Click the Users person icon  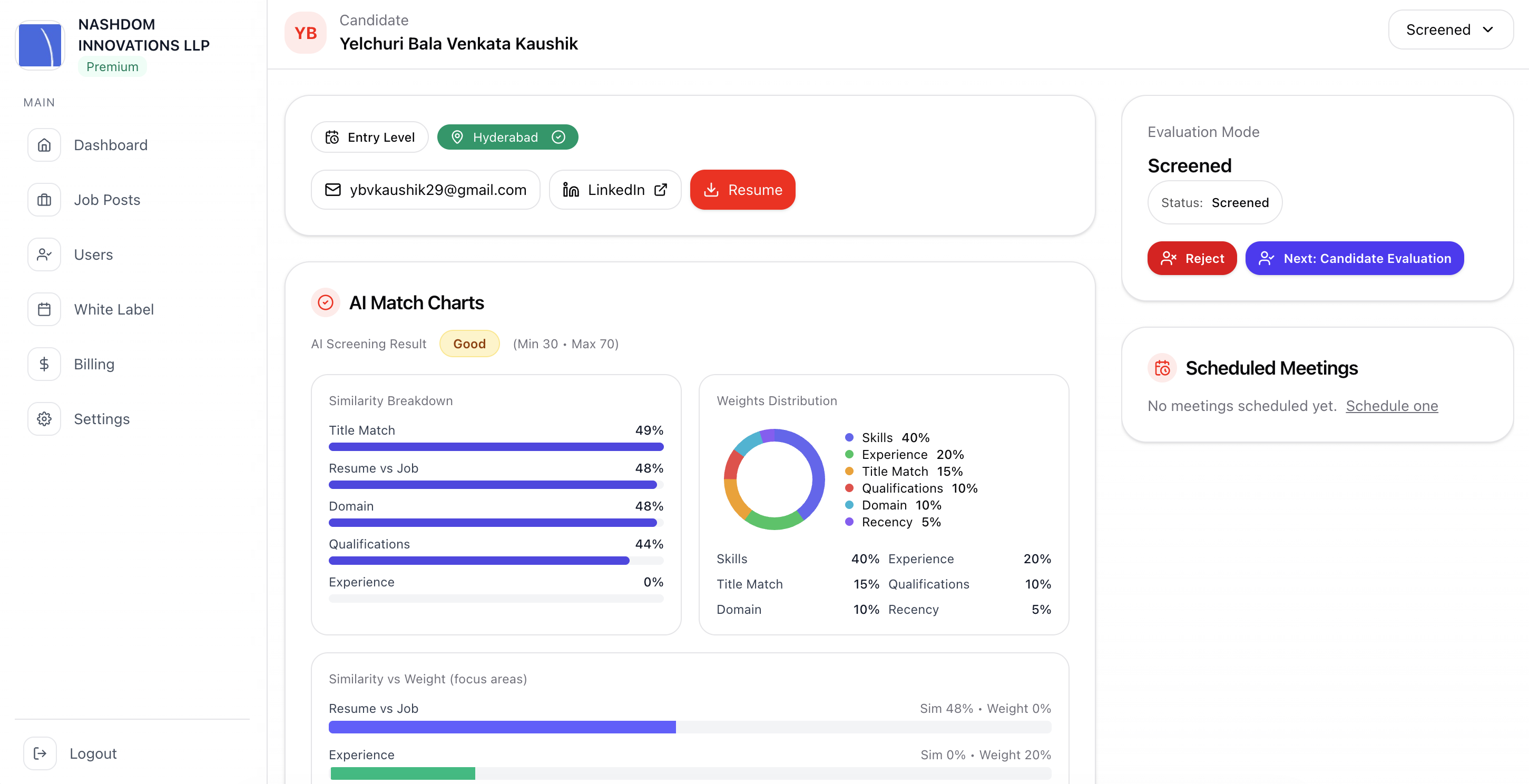point(44,254)
